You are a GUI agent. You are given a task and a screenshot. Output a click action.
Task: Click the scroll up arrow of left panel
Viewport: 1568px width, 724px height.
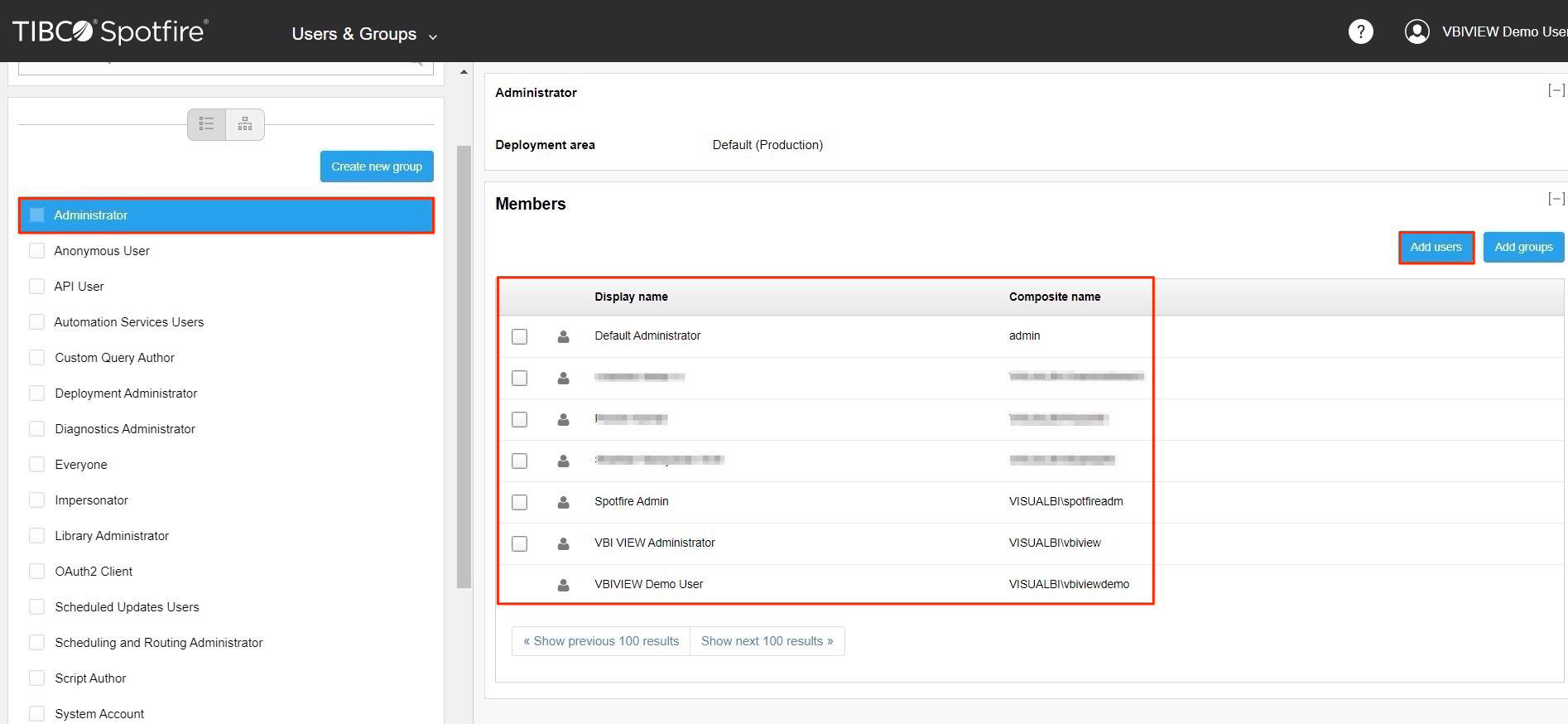tap(464, 72)
